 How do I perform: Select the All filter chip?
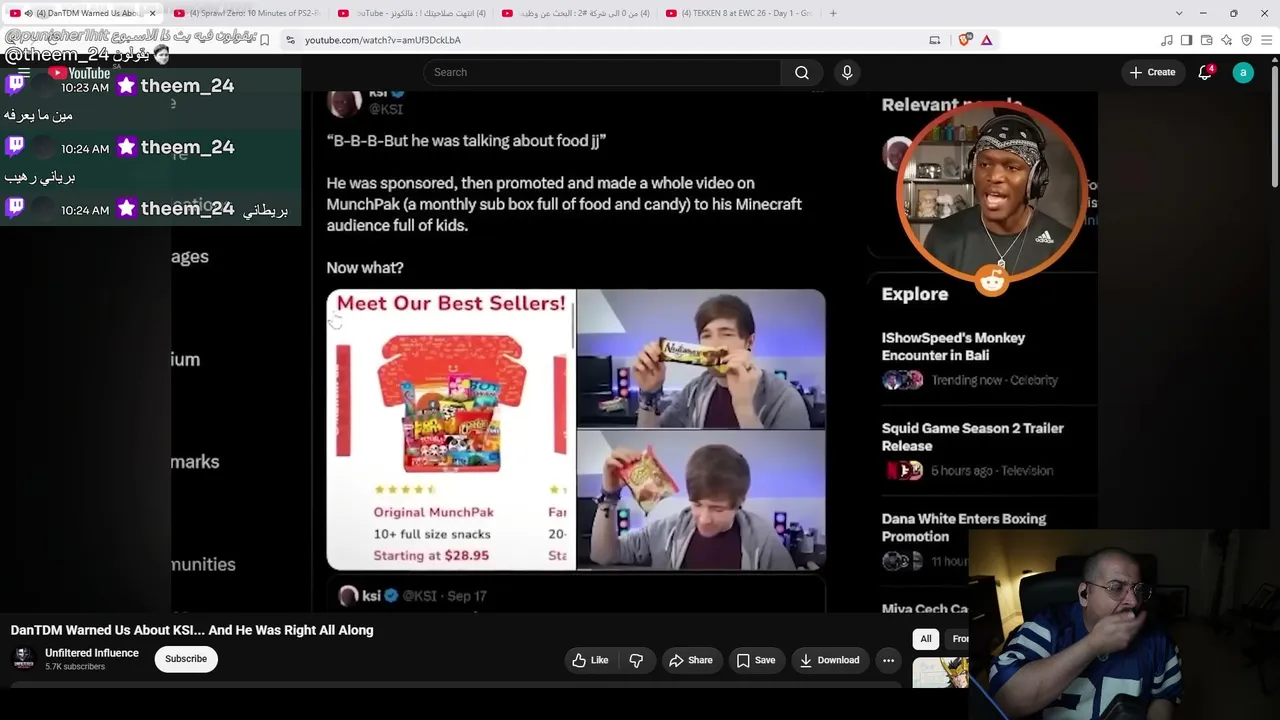pos(926,639)
